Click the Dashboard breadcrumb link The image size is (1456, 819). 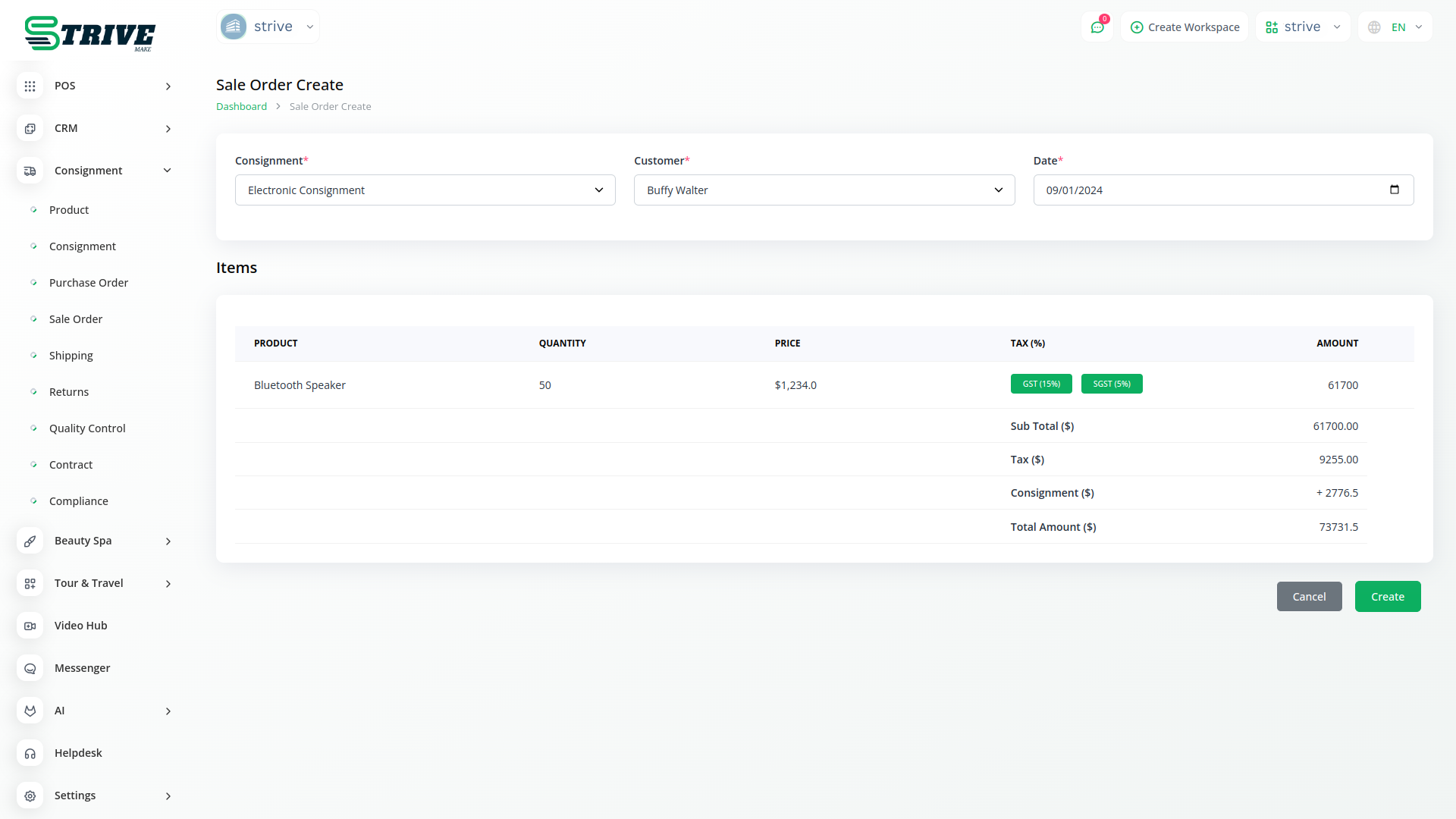coord(241,107)
